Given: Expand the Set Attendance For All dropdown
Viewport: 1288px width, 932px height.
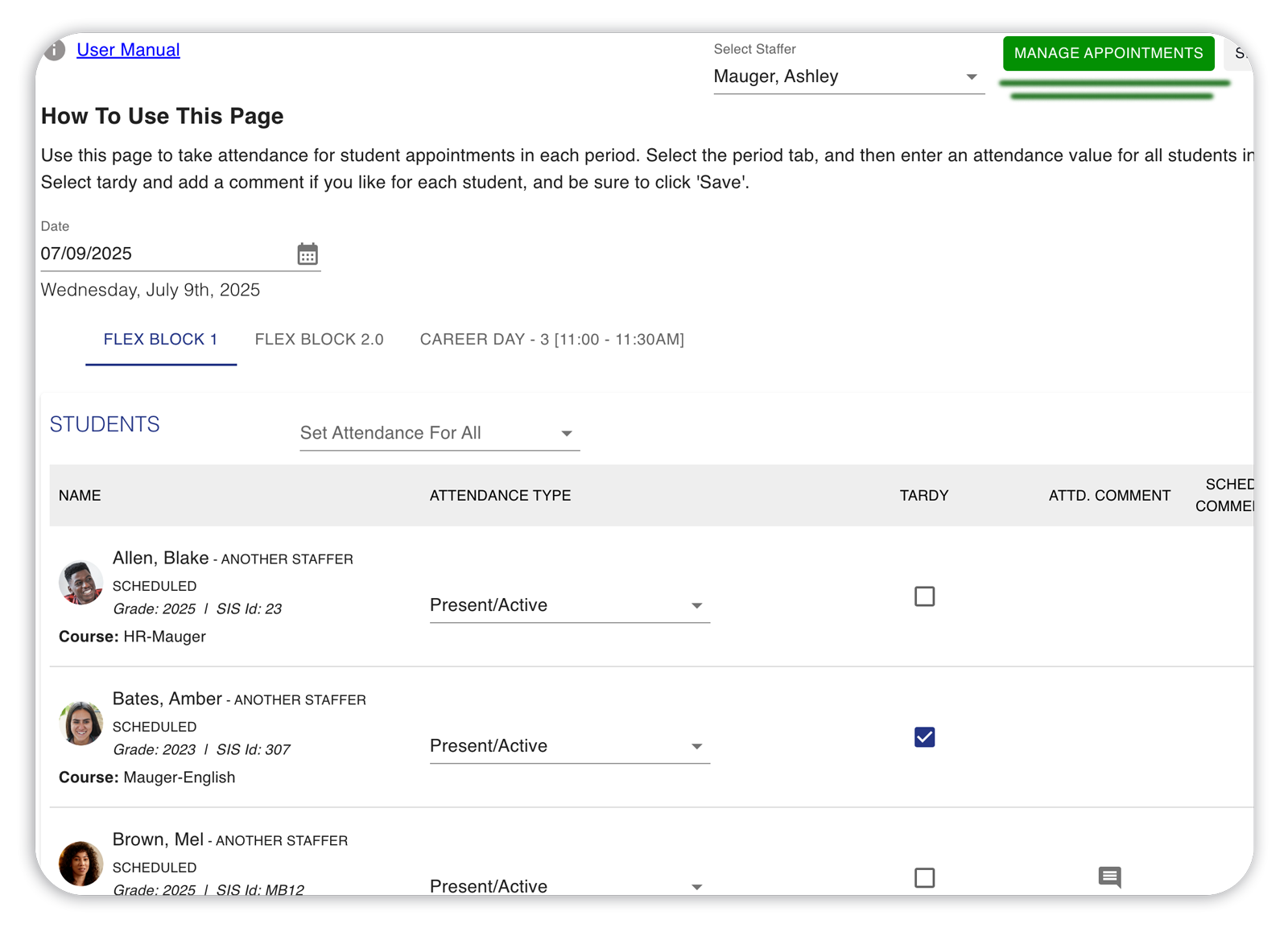Looking at the screenshot, I should [440, 433].
